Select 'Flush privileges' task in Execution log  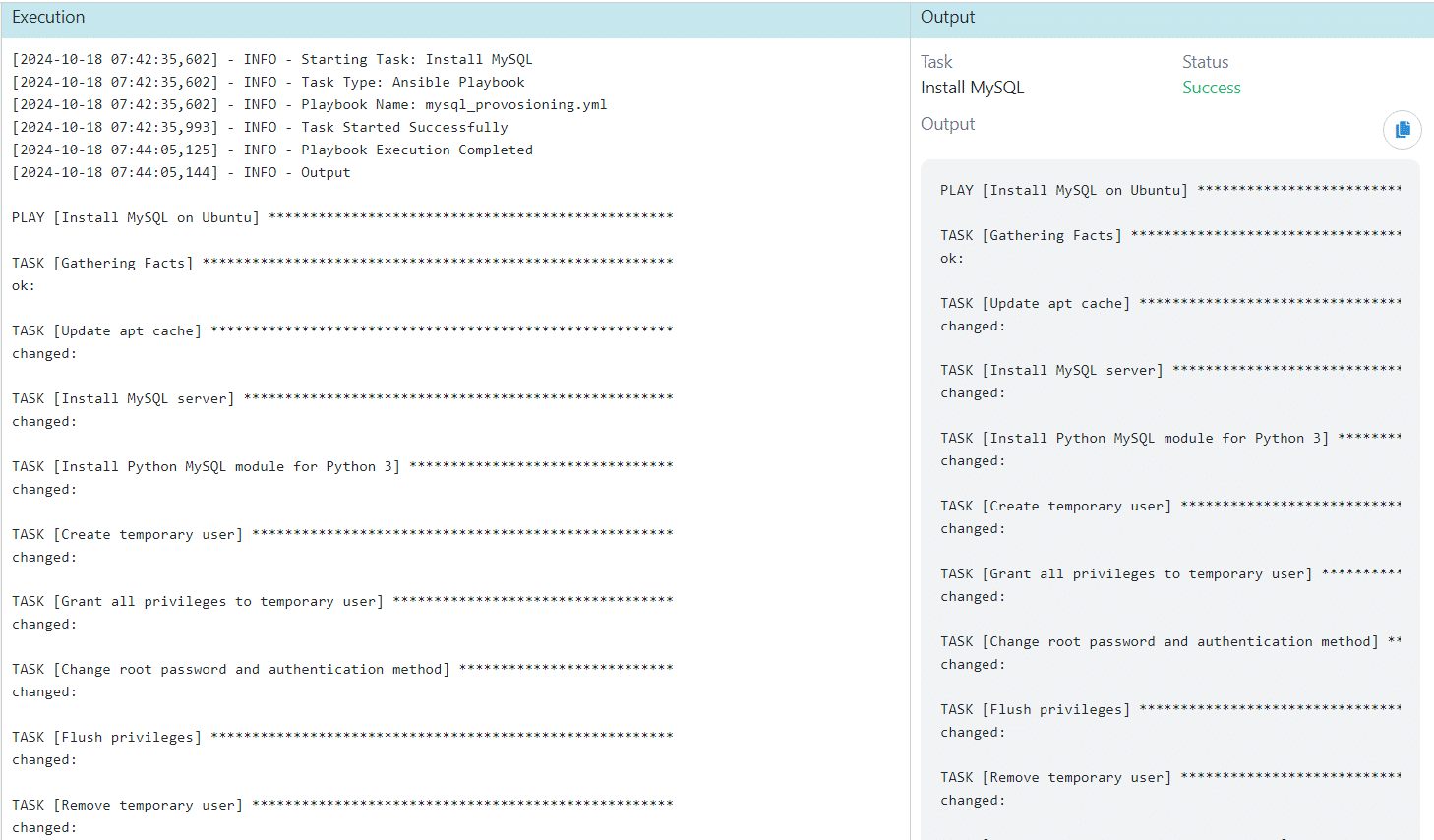[342, 738]
